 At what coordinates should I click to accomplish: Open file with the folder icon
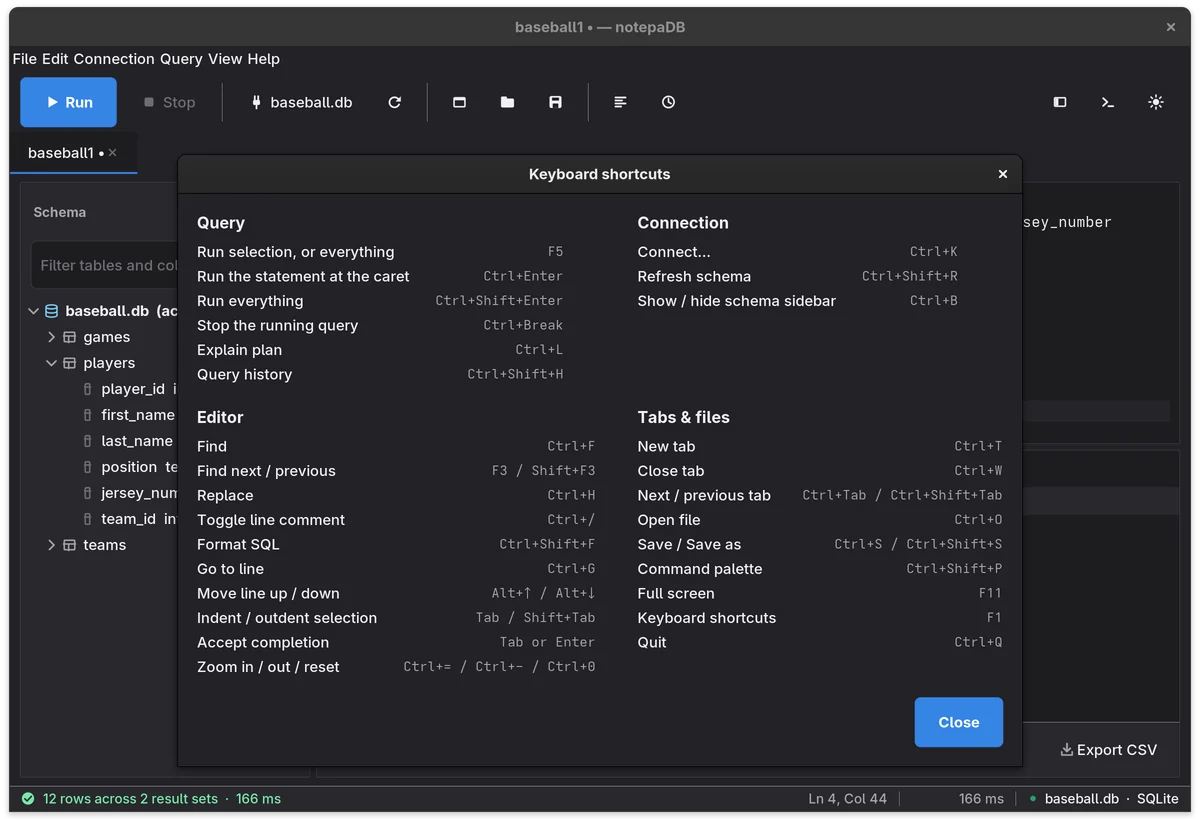pyautogui.click(x=507, y=102)
